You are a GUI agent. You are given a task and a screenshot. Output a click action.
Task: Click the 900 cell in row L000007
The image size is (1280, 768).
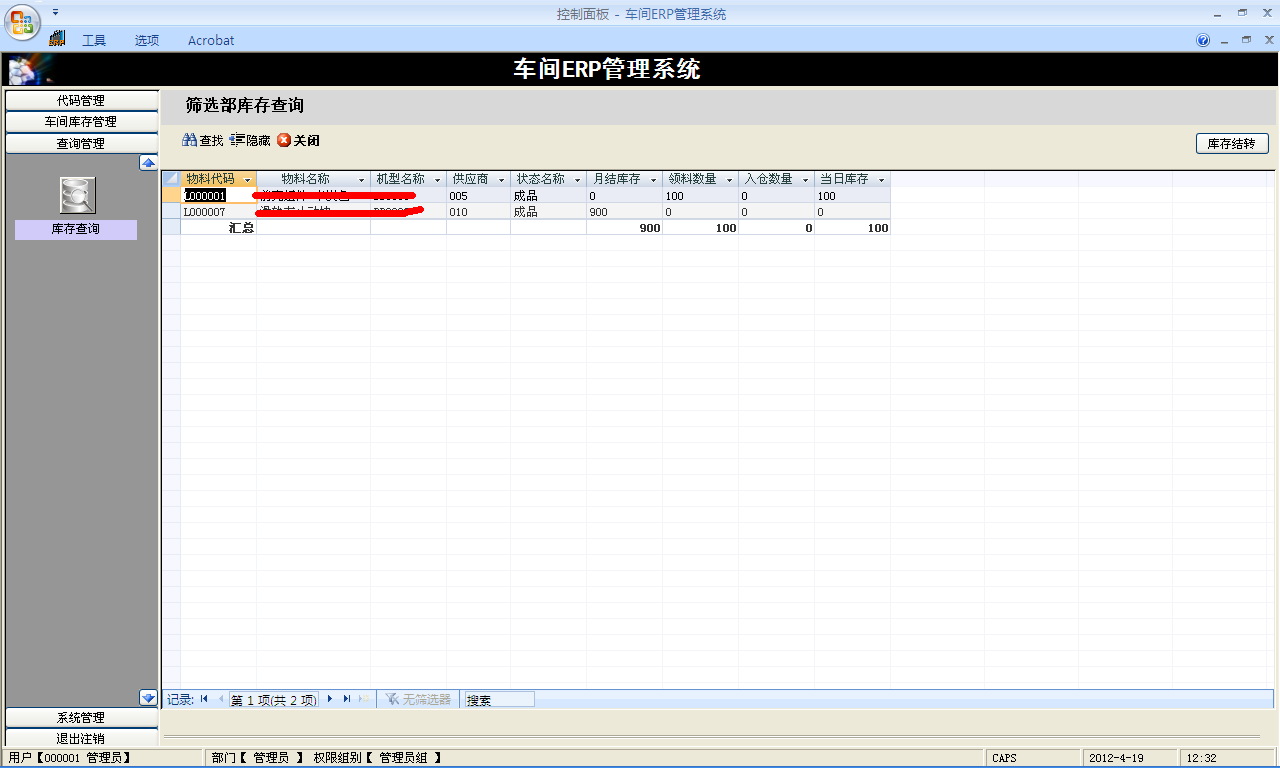[x=624, y=212]
